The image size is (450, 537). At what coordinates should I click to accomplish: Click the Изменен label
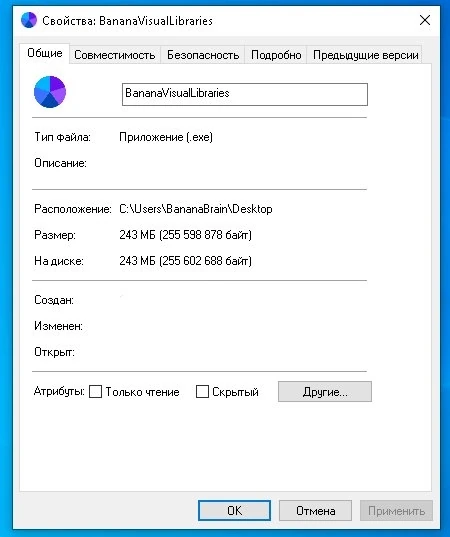[x=59, y=326]
